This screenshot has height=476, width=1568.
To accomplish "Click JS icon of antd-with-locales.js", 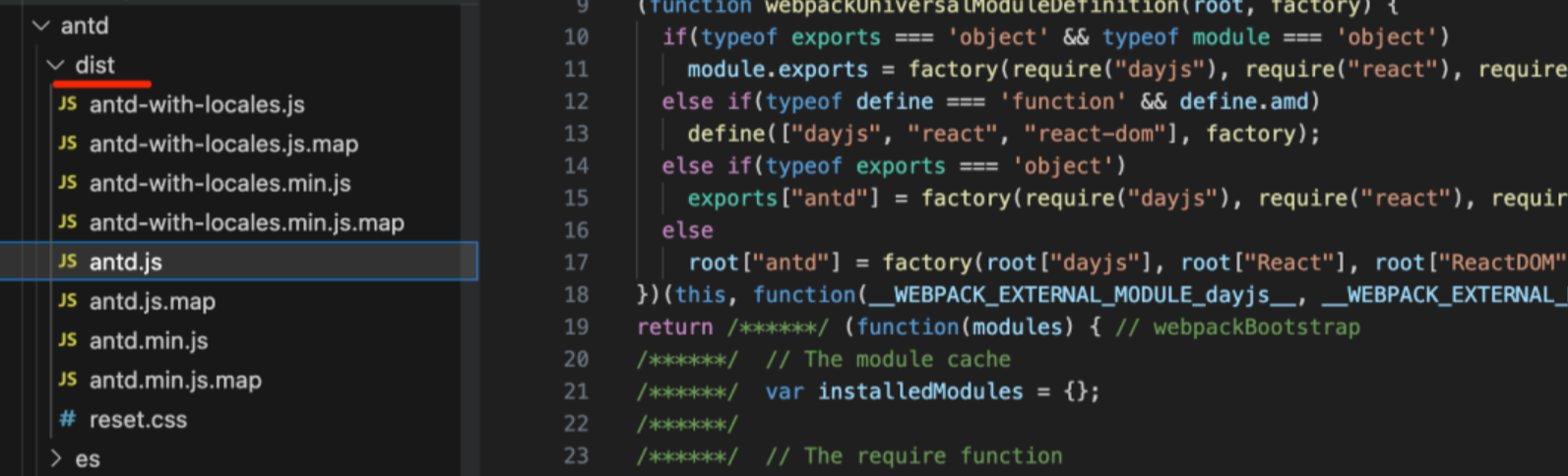I will point(67,103).
